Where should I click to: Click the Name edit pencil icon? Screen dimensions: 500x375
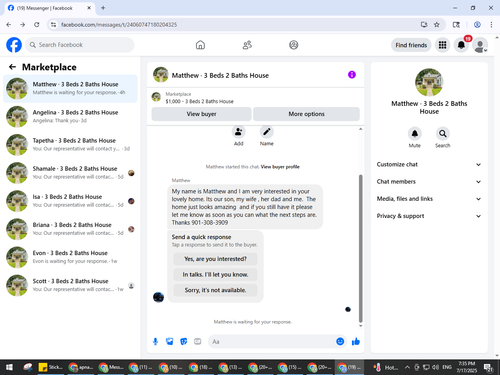click(267, 132)
